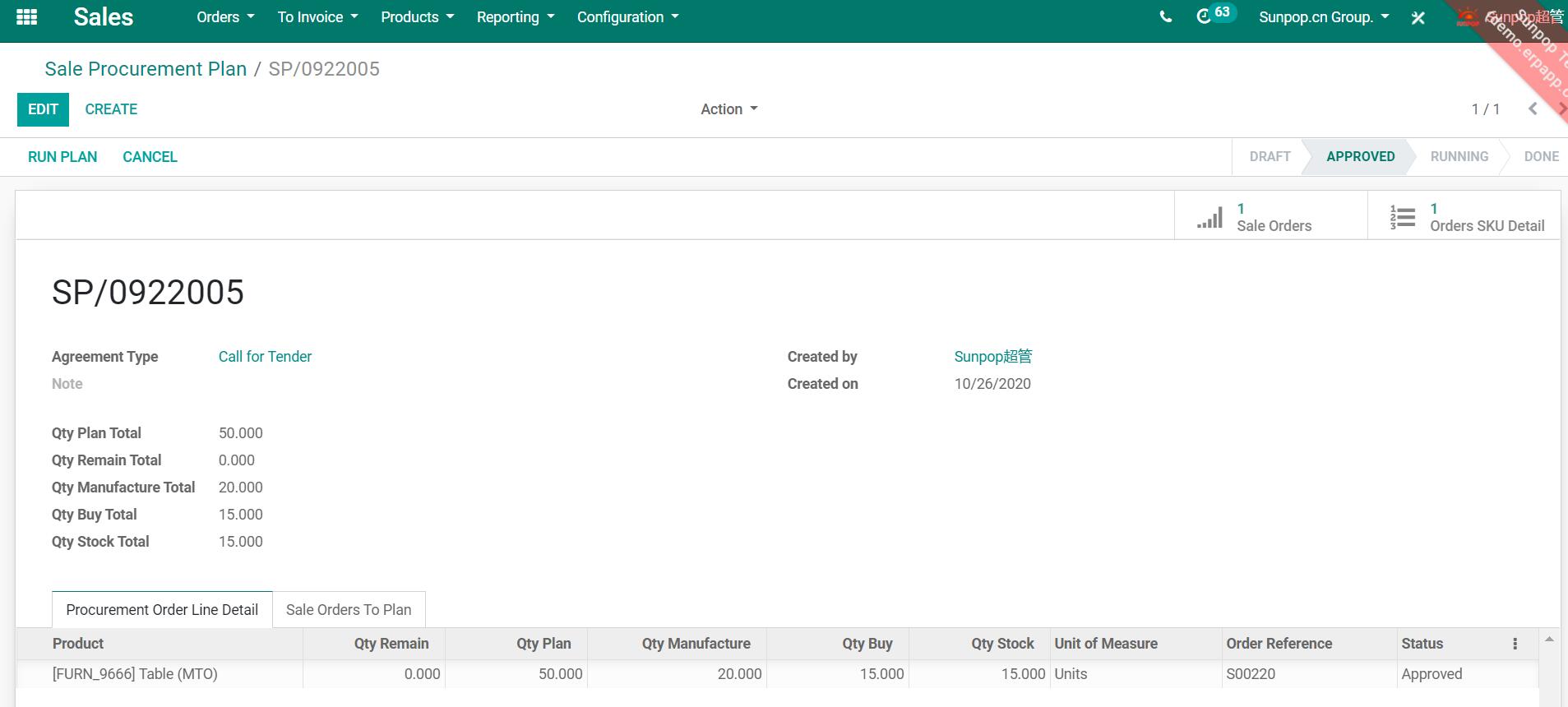Screen dimensions: 1568x707
Task: Click the CREATE button
Action: click(x=111, y=109)
